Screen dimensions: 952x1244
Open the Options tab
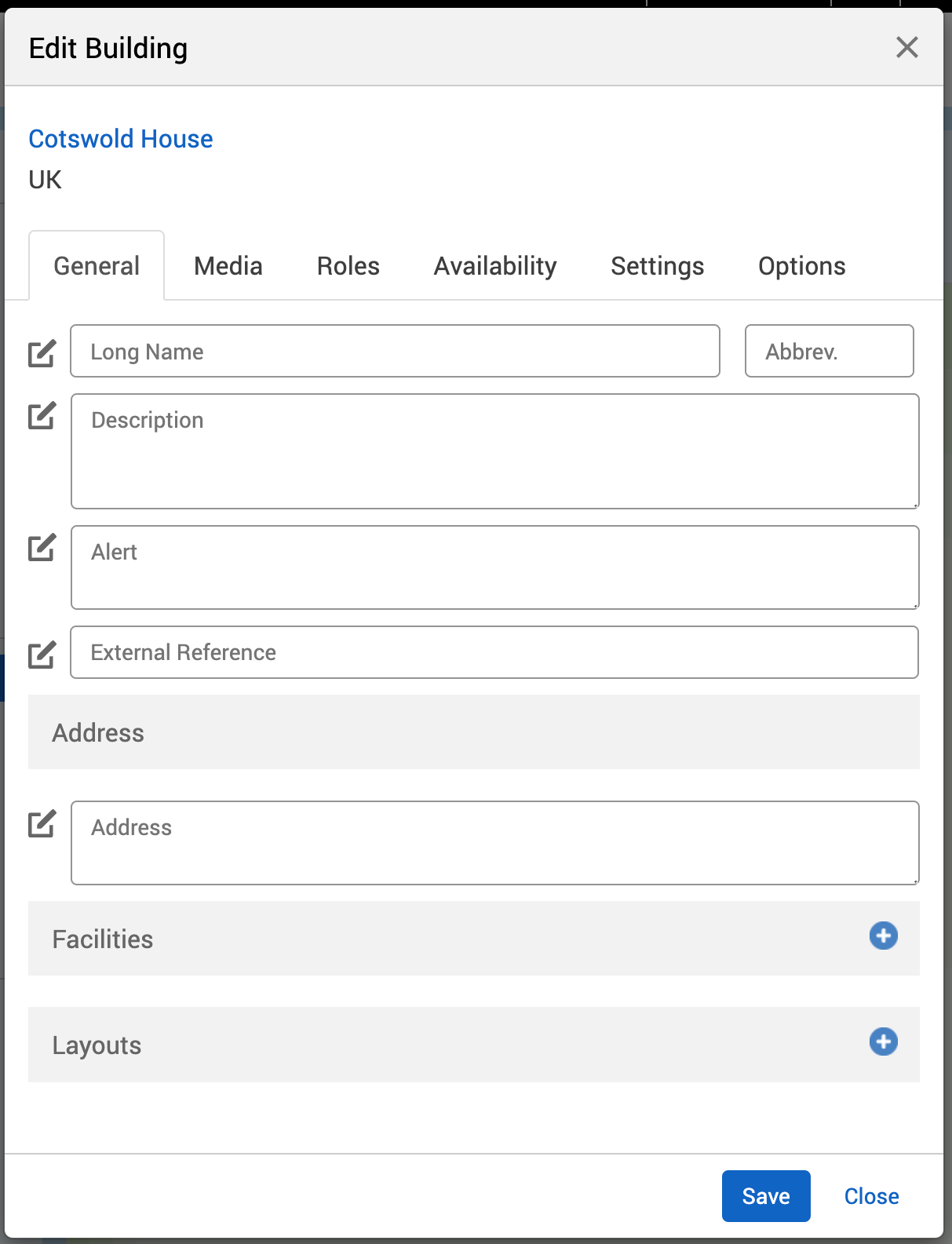click(x=801, y=266)
